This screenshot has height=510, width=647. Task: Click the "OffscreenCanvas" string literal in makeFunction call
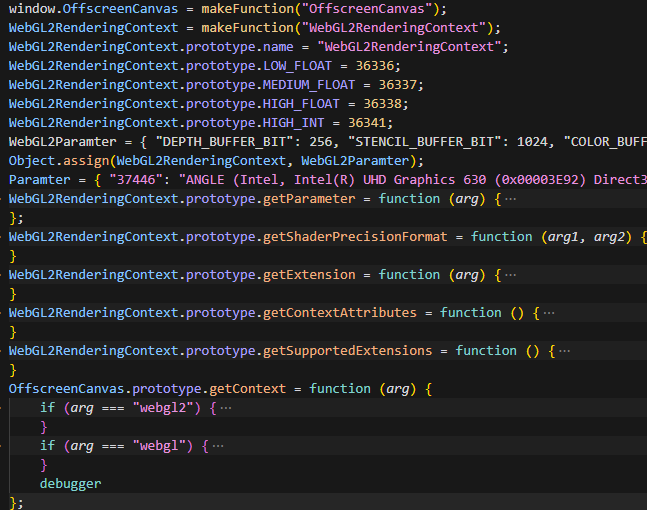367,9
